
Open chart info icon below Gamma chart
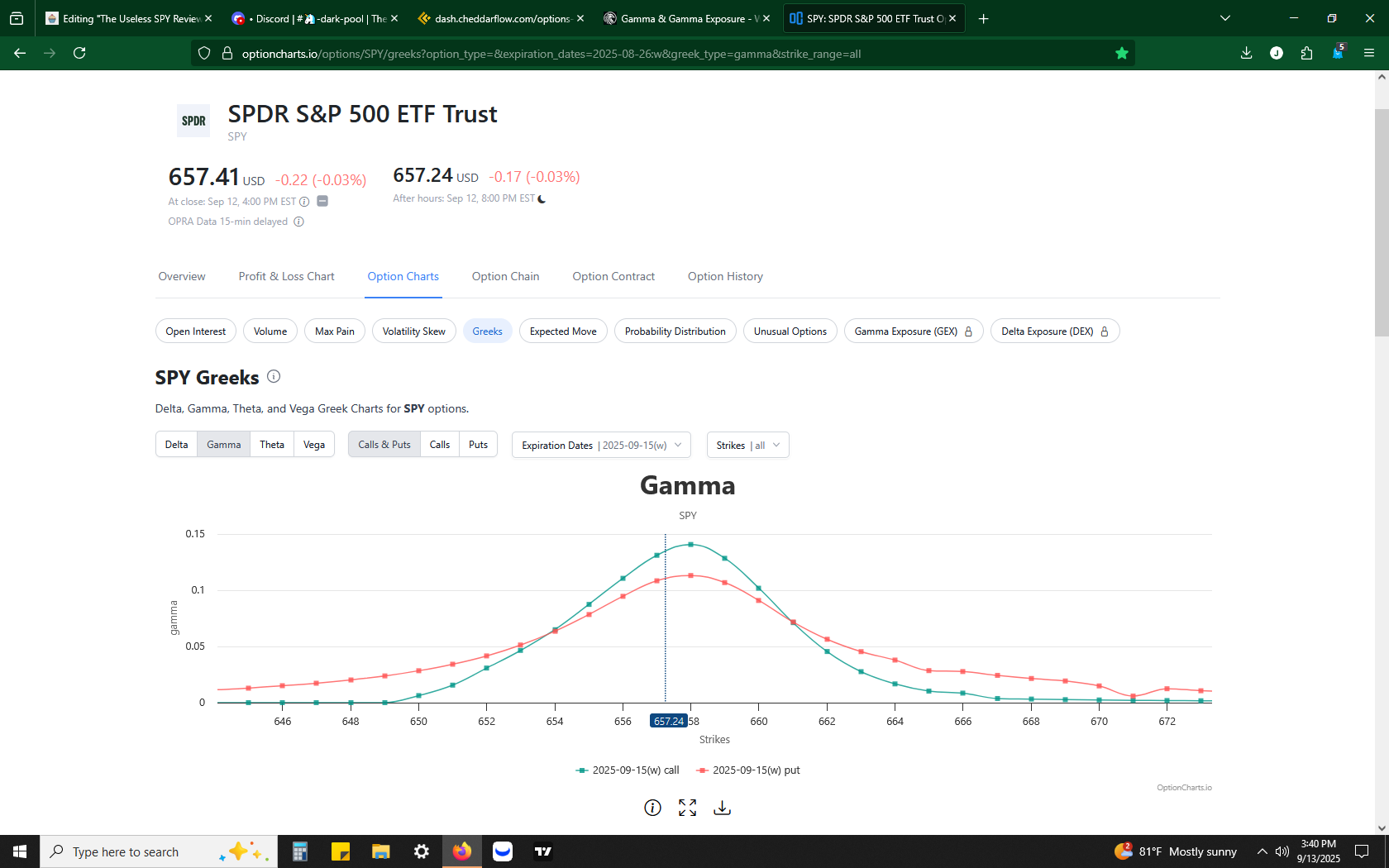[x=652, y=808]
